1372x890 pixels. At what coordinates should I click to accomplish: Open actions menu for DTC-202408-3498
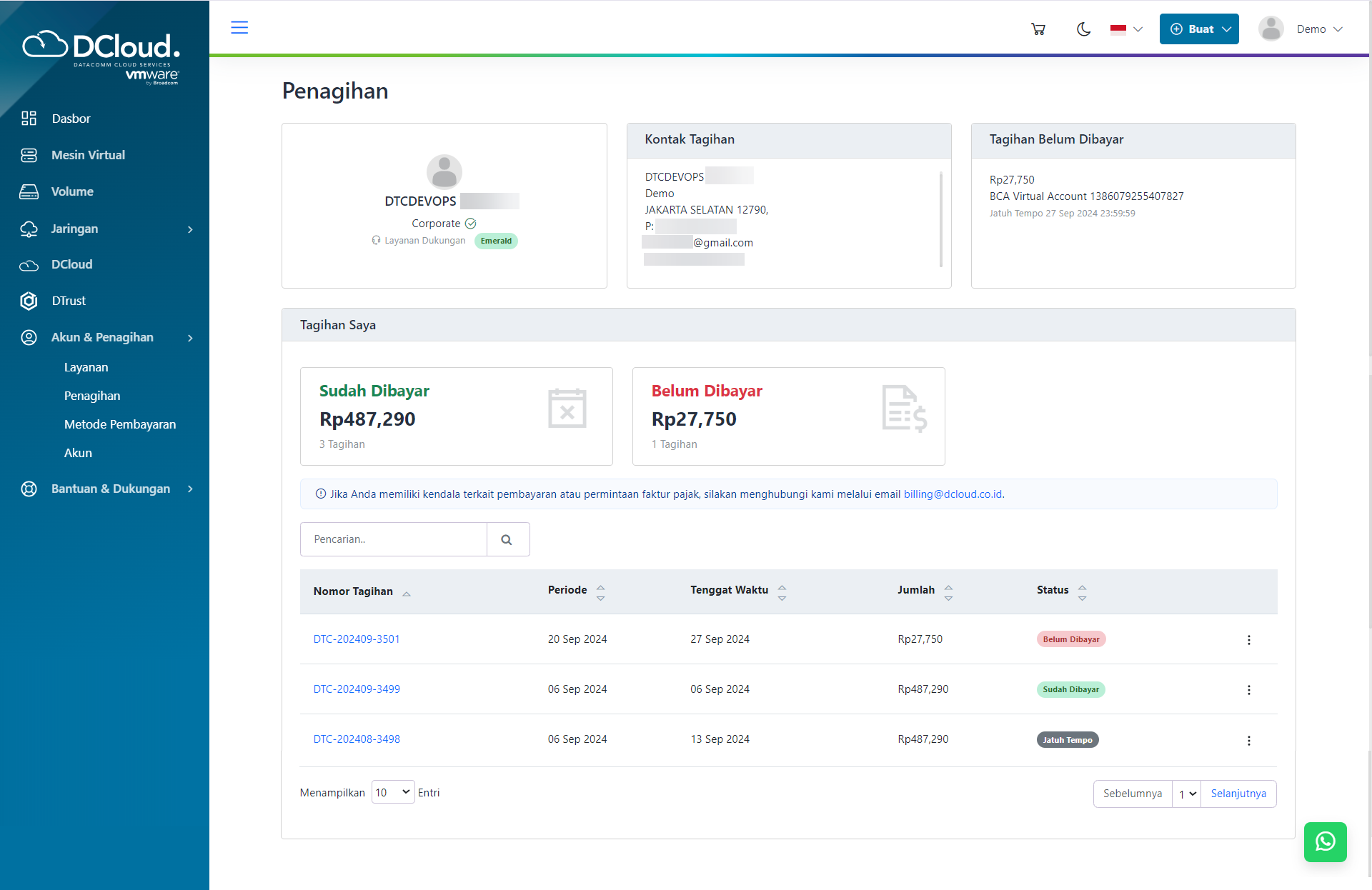click(x=1248, y=741)
